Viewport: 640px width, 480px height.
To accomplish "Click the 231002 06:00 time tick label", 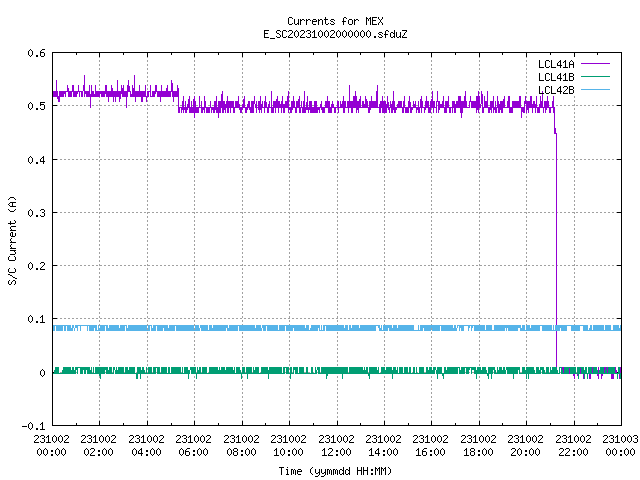I will (x=193, y=446).
